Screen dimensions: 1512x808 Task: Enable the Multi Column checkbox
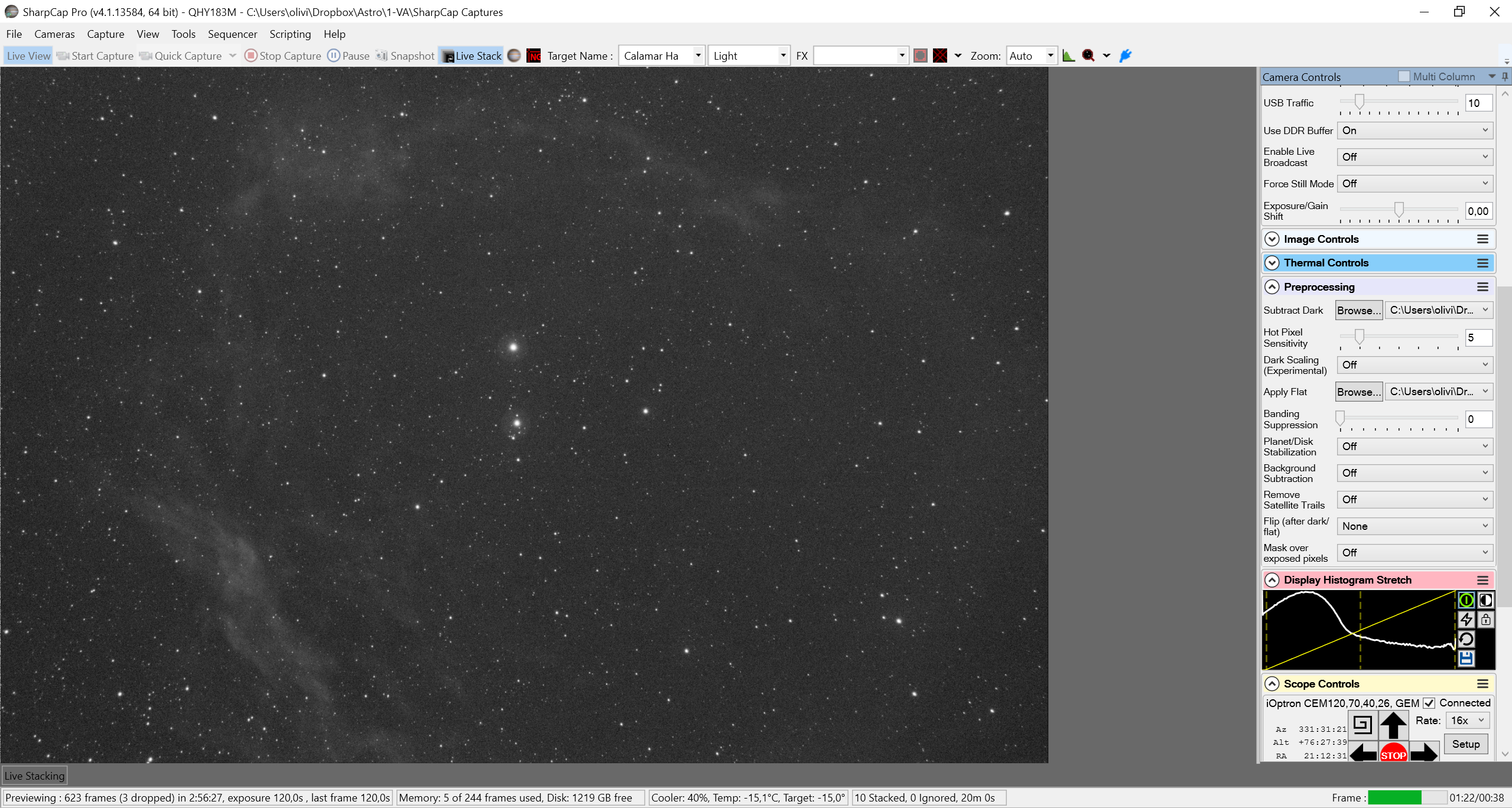1404,77
